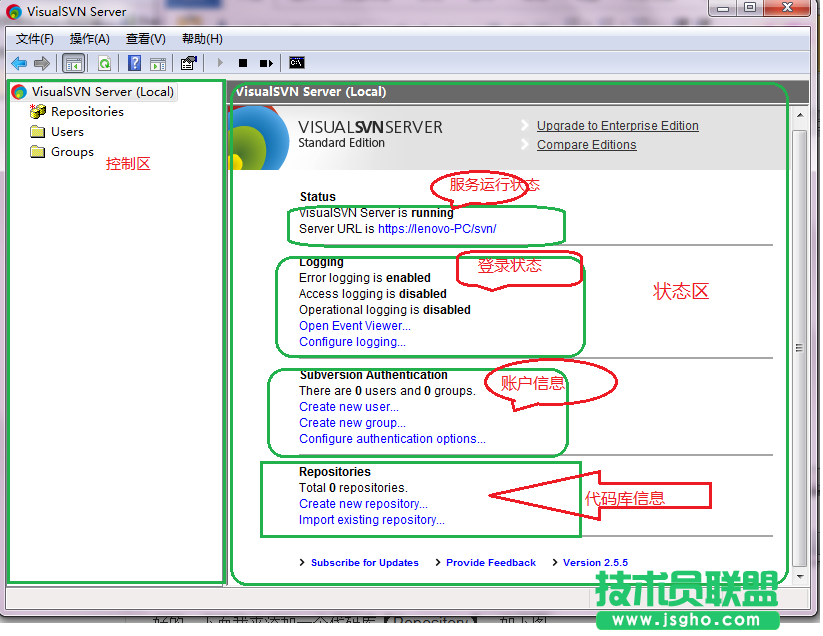823x636 pixels.
Task: Open the command prompt console icon
Action: coord(296,62)
